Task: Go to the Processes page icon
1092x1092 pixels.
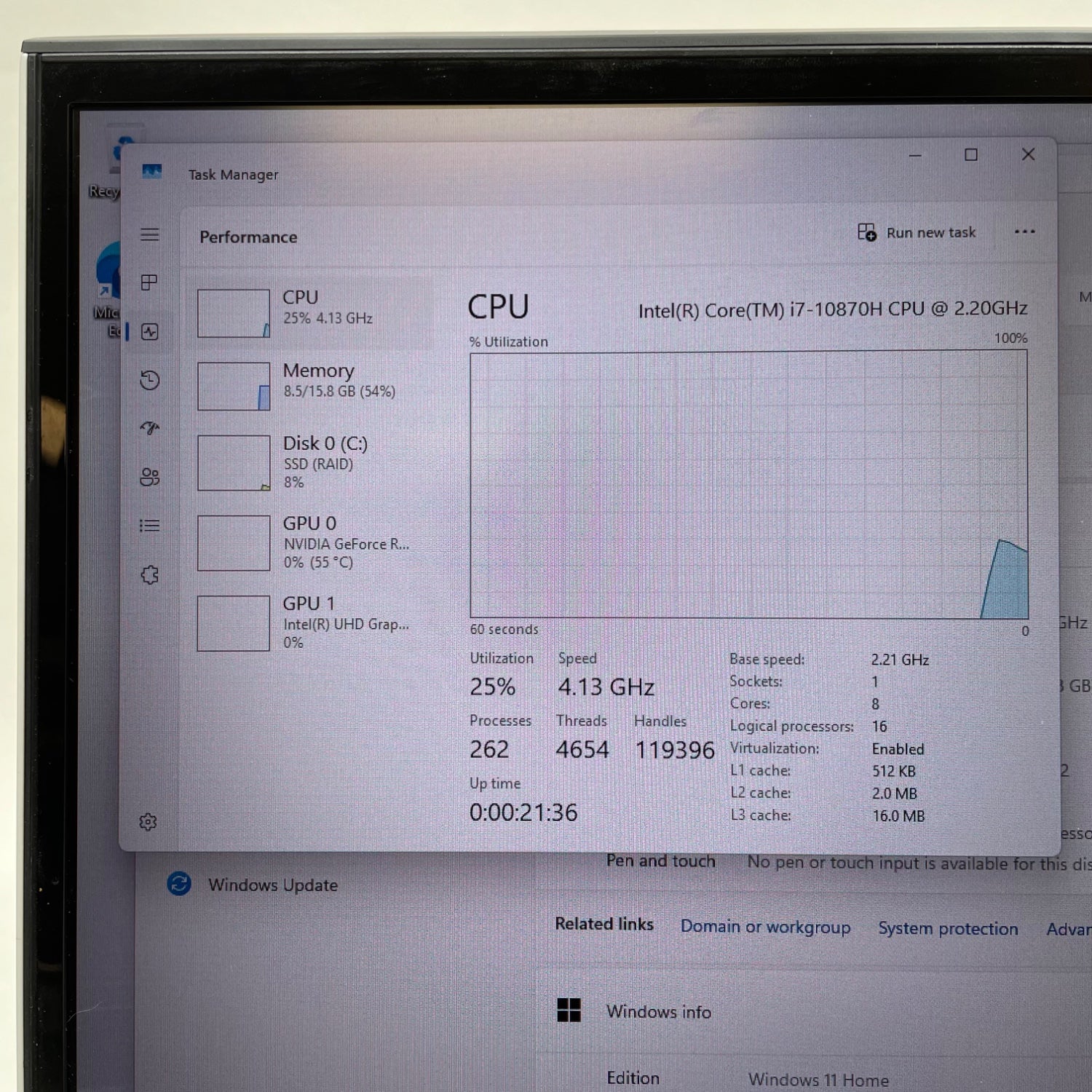Action: pos(149,282)
